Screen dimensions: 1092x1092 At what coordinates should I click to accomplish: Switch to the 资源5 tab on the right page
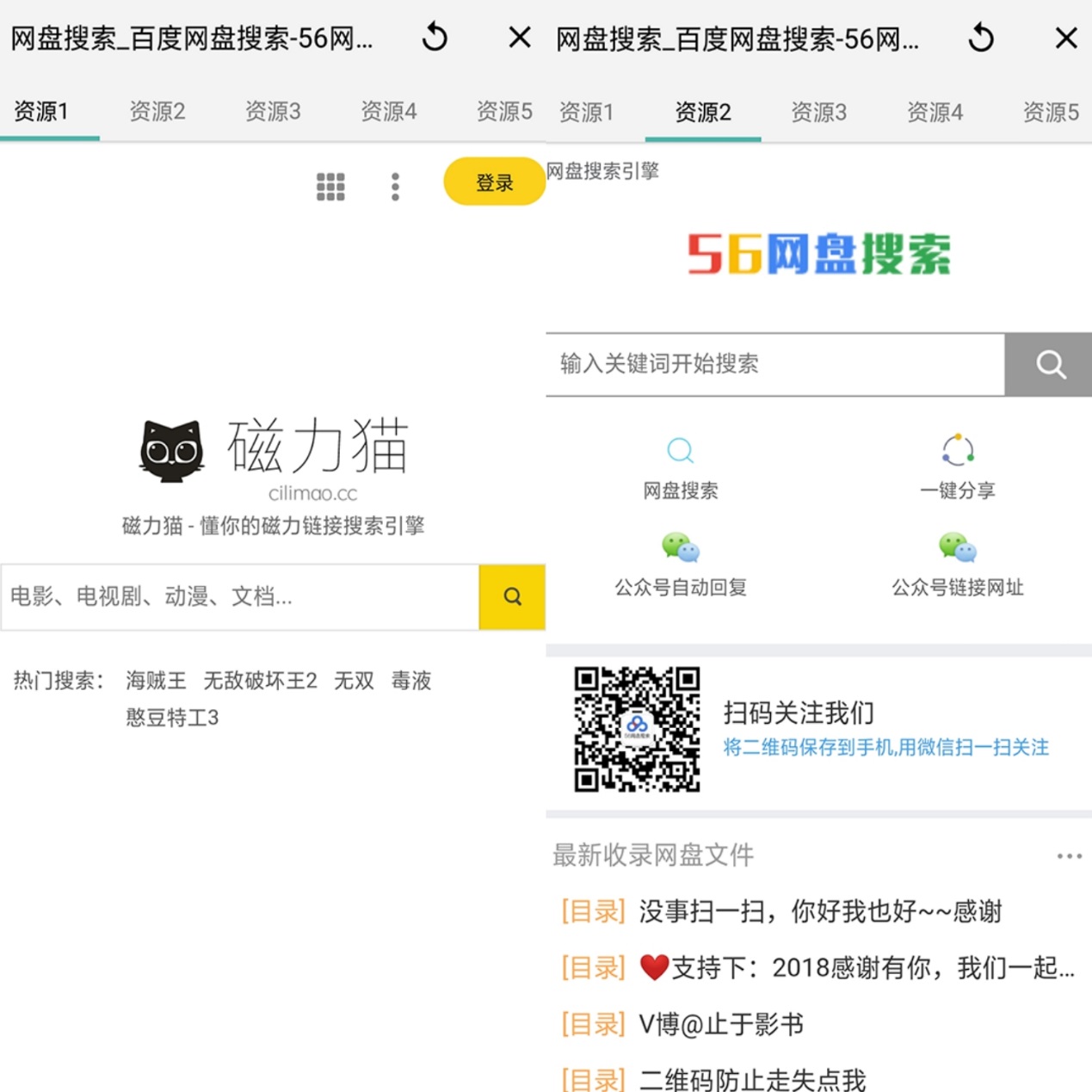pos(1049,111)
